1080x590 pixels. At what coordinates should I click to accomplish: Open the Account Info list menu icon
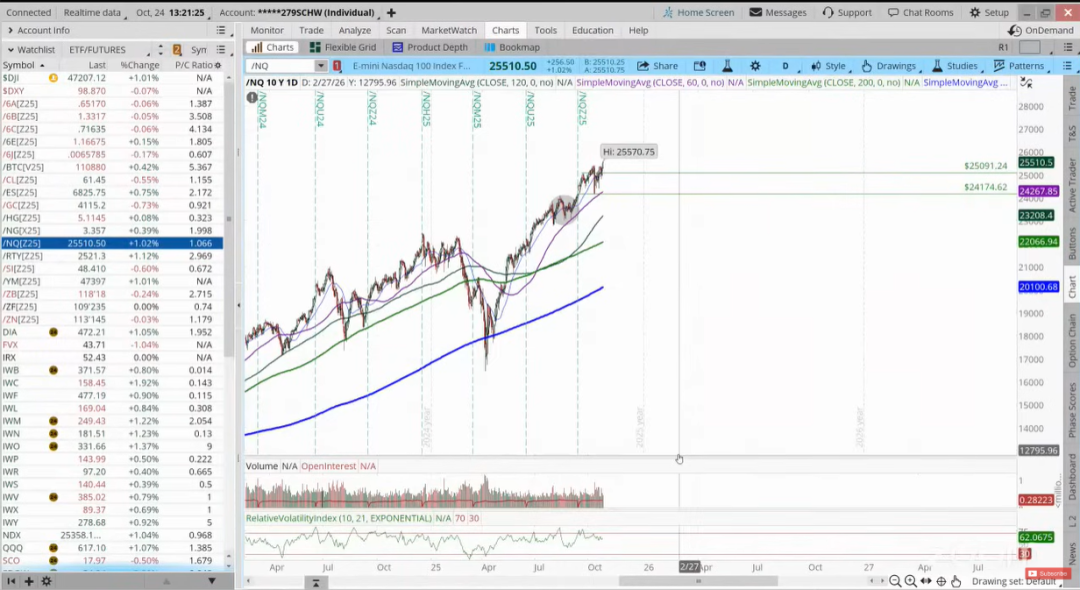221,30
